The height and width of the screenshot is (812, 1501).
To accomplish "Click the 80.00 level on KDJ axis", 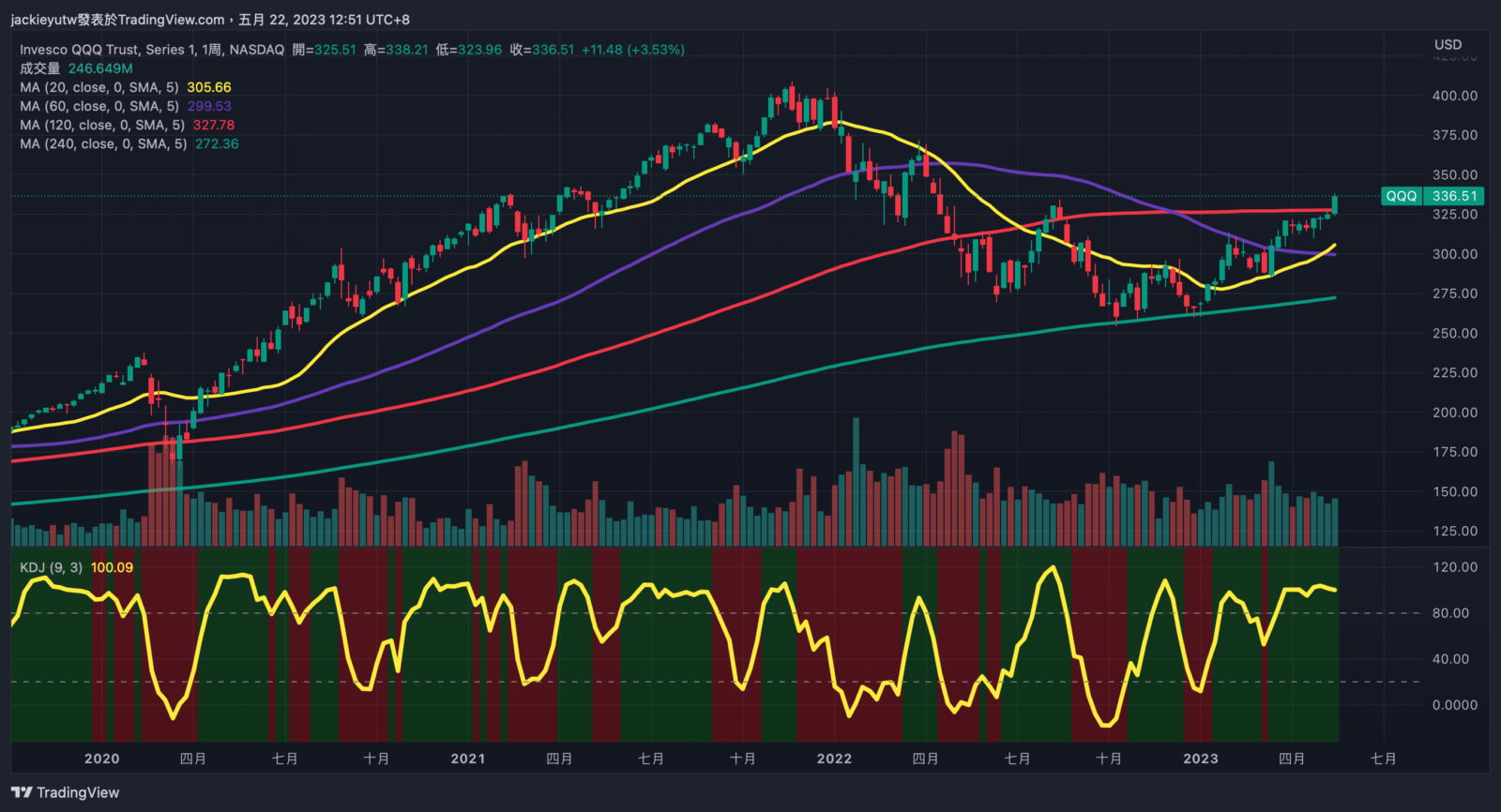I will [1450, 613].
